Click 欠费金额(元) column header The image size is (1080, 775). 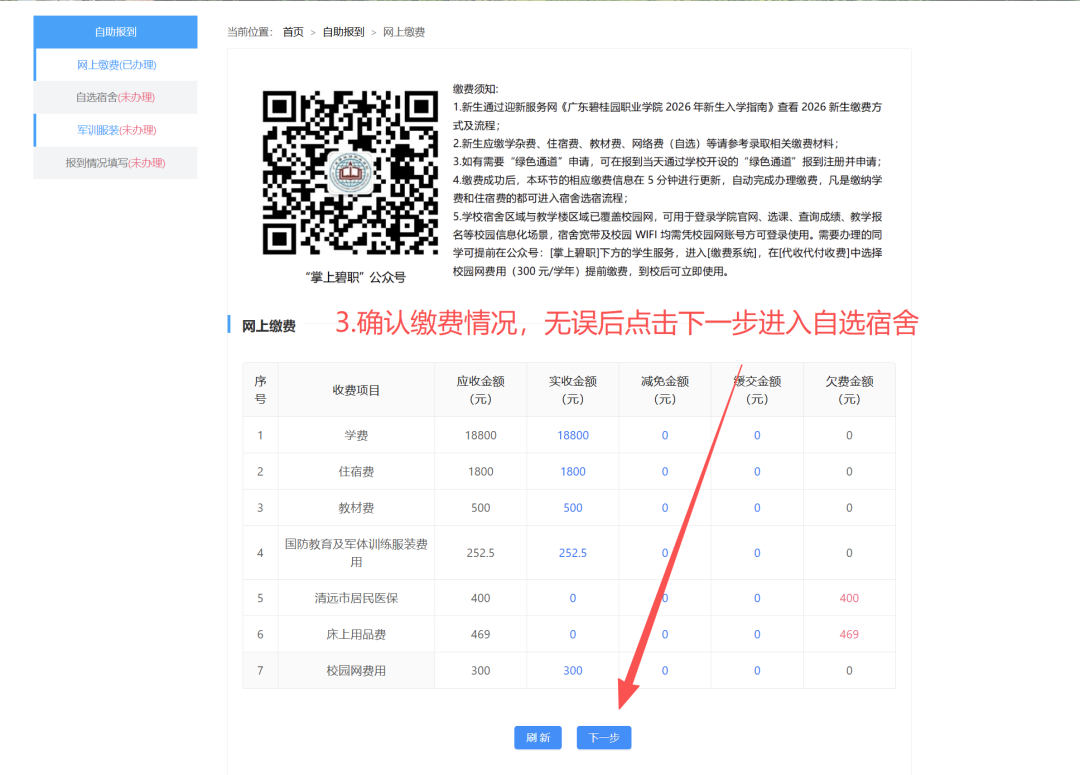tap(849, 390)
